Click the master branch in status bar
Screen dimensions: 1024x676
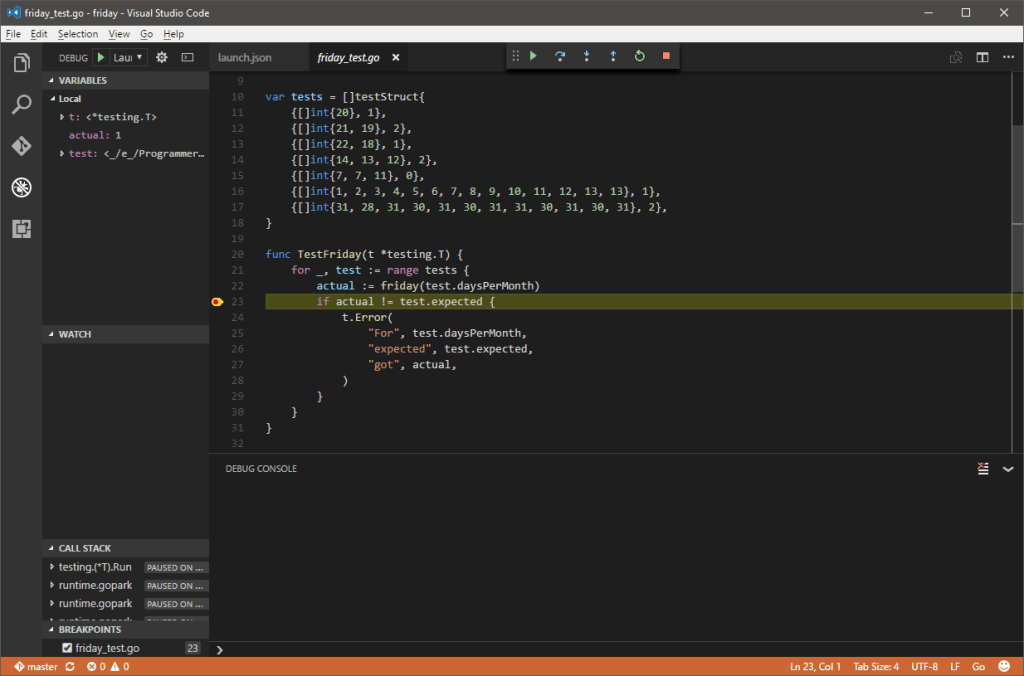36,666
